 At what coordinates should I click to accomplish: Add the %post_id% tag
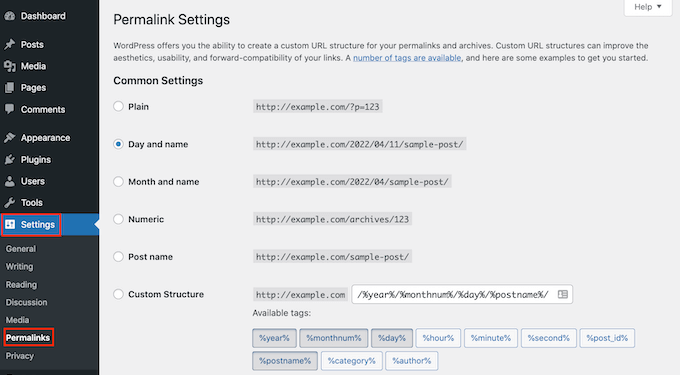point(607,338)
